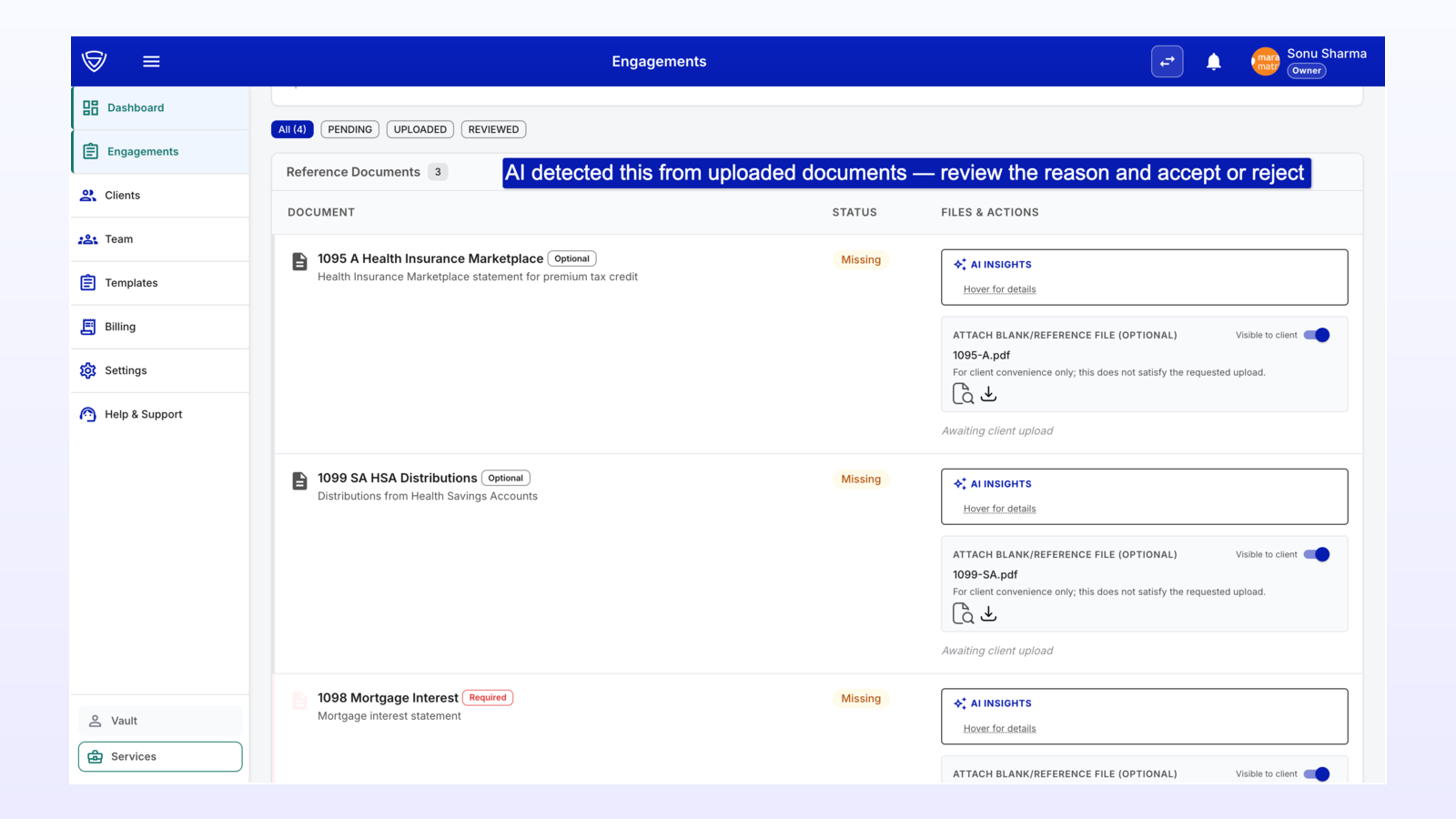Click the Settings gear icon
Viewport: 1456px width, 819px height.
click(x=88, y=370)
